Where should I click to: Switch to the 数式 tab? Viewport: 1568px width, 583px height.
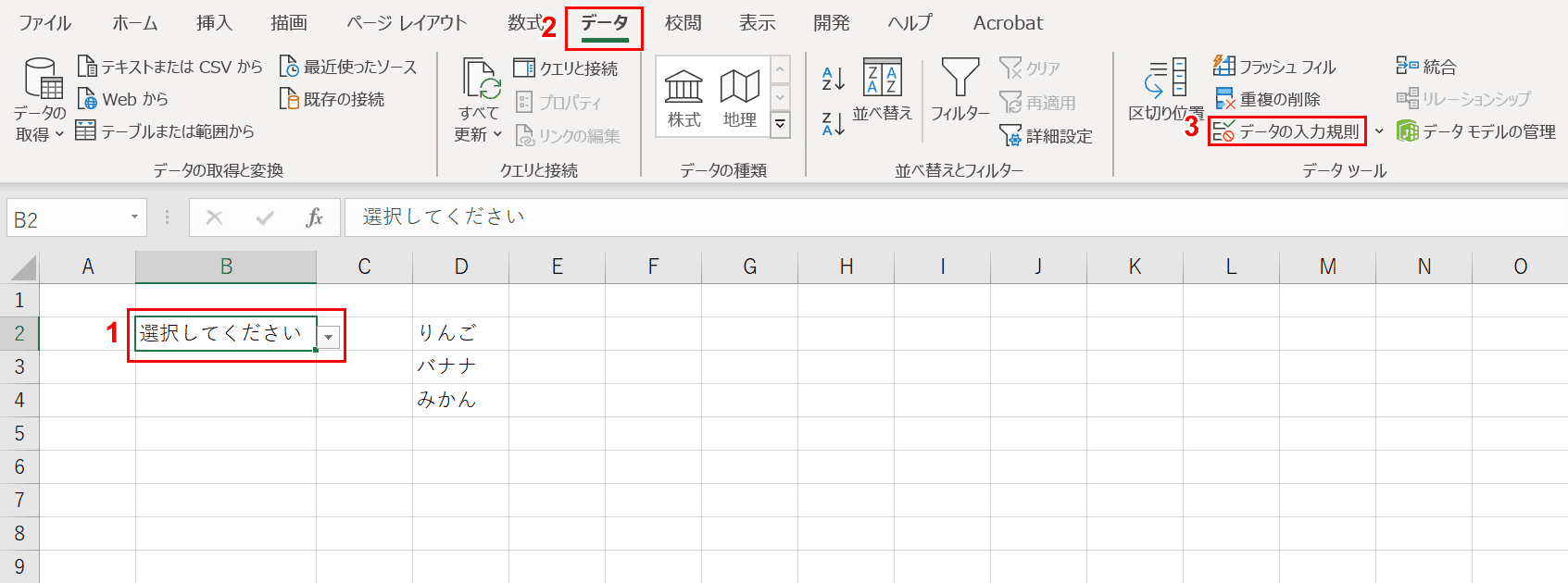(x=524, y=23)
